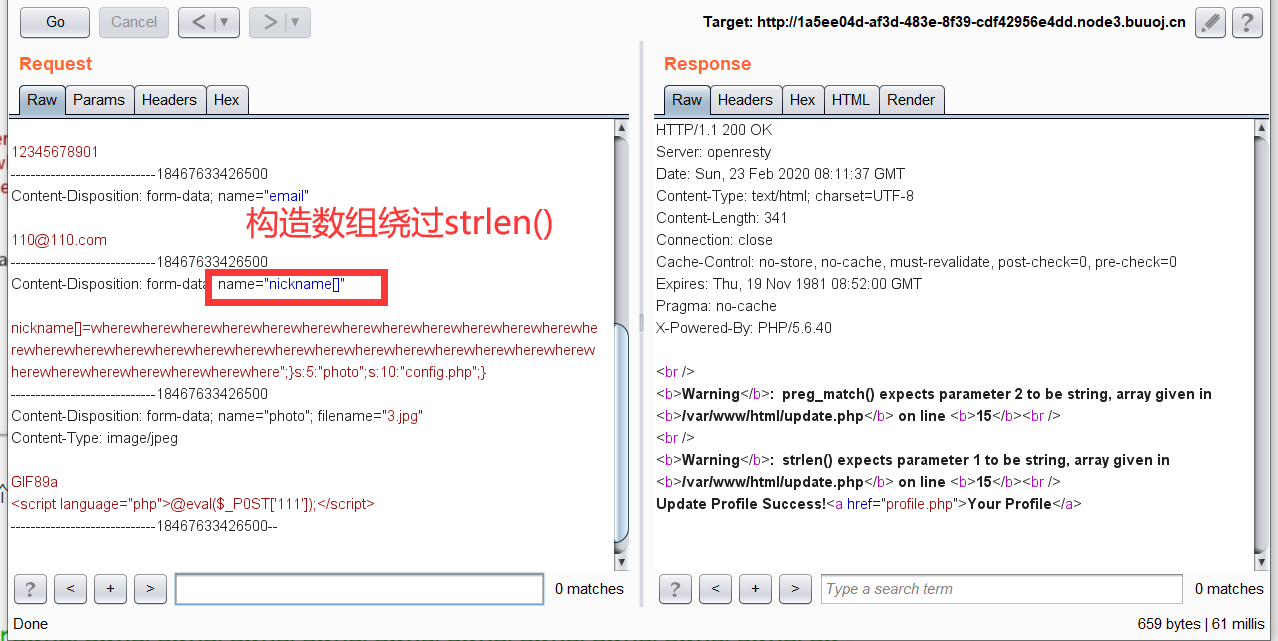Image resolution: width=1278 pixels, height=641 pixels.
Task: Click the '659 bytes | 61 millis' status
Action: click(1201, 624)
